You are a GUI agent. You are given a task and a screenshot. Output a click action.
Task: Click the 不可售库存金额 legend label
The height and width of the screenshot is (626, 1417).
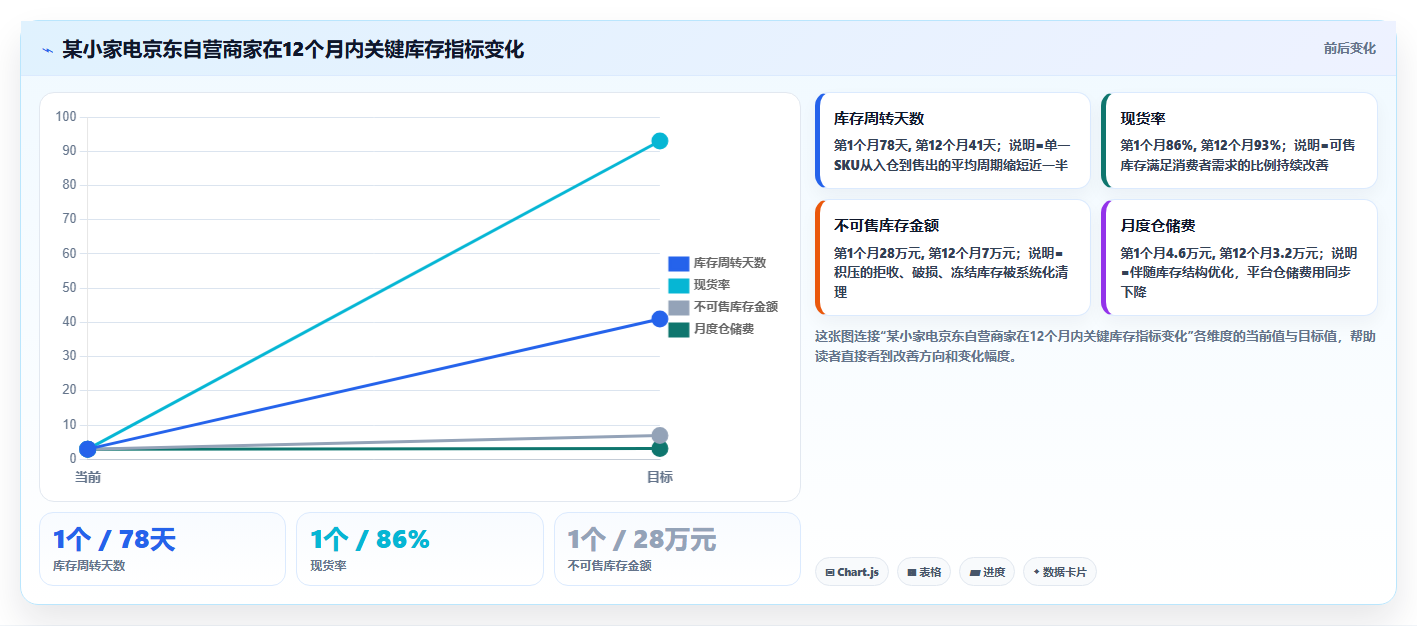click(736, 307)
